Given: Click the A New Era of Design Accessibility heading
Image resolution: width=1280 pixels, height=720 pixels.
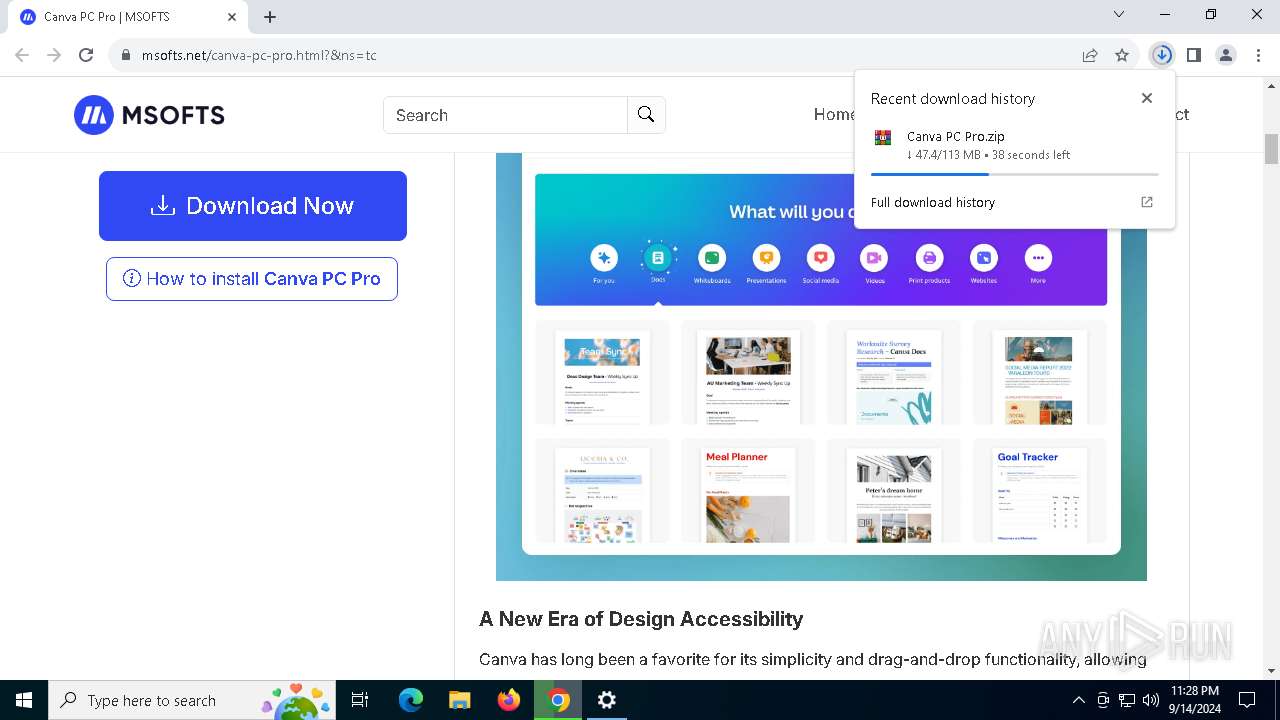Looking at the screenshot, I should (x=641, y=619).
